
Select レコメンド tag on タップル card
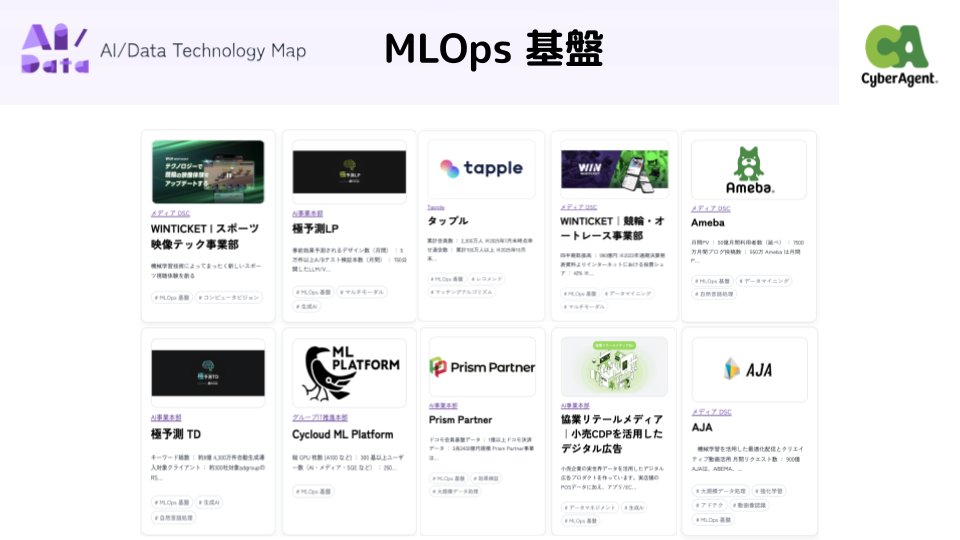[x=487, y=279]
